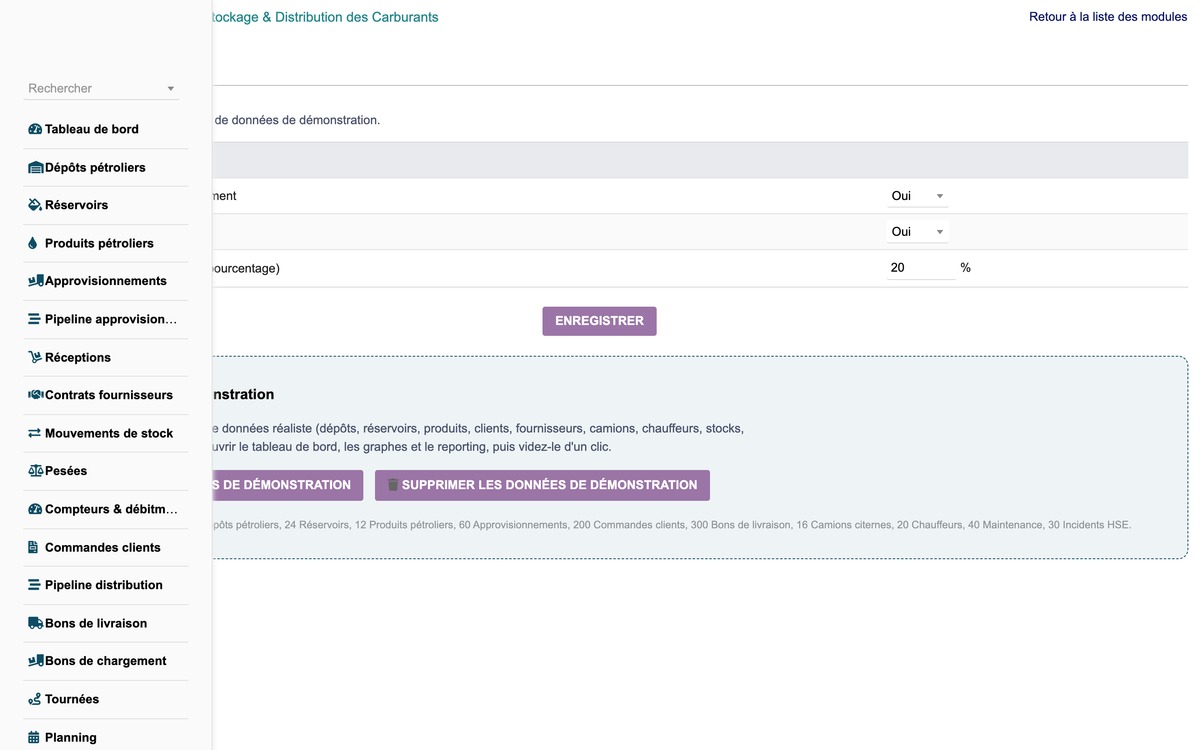This screenshot has height=750, width=1200.
Task: Click the Compteurs & débitmètres gauge icon
Action: point(35,509)
